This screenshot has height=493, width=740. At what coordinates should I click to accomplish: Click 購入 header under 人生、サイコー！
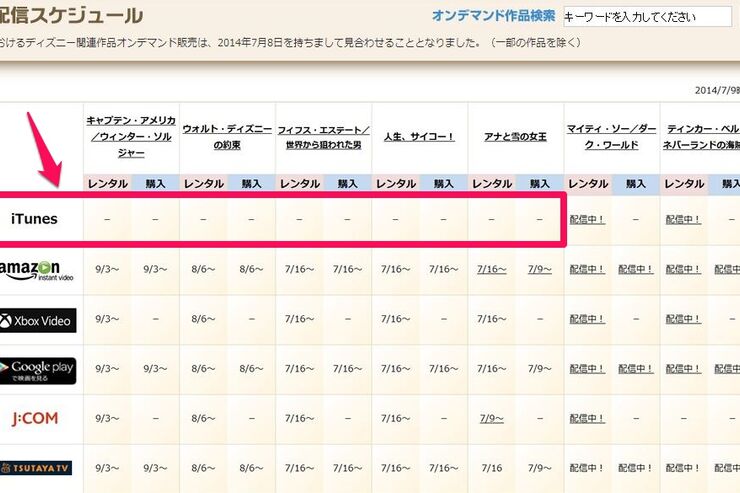[443, 184]
